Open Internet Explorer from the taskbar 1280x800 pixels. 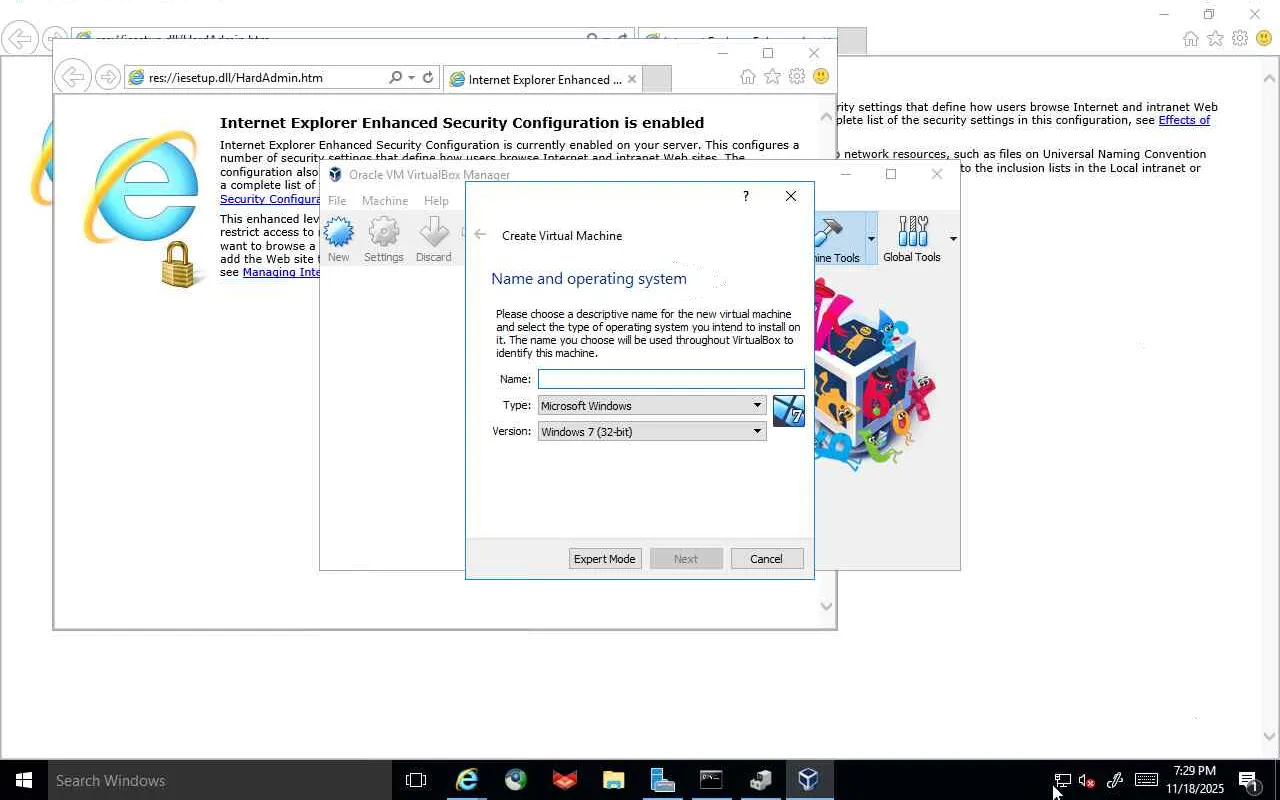[x=467, y=780]
